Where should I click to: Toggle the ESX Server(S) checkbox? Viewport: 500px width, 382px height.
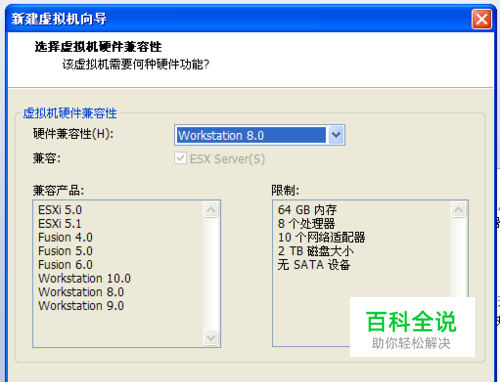[180, 158]
